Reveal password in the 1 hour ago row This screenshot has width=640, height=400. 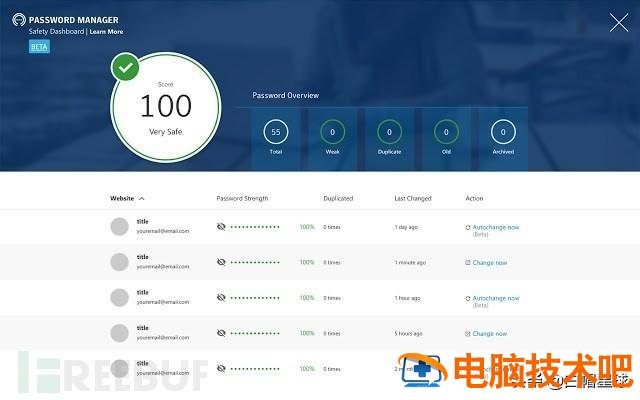click(x=221, y=298)
